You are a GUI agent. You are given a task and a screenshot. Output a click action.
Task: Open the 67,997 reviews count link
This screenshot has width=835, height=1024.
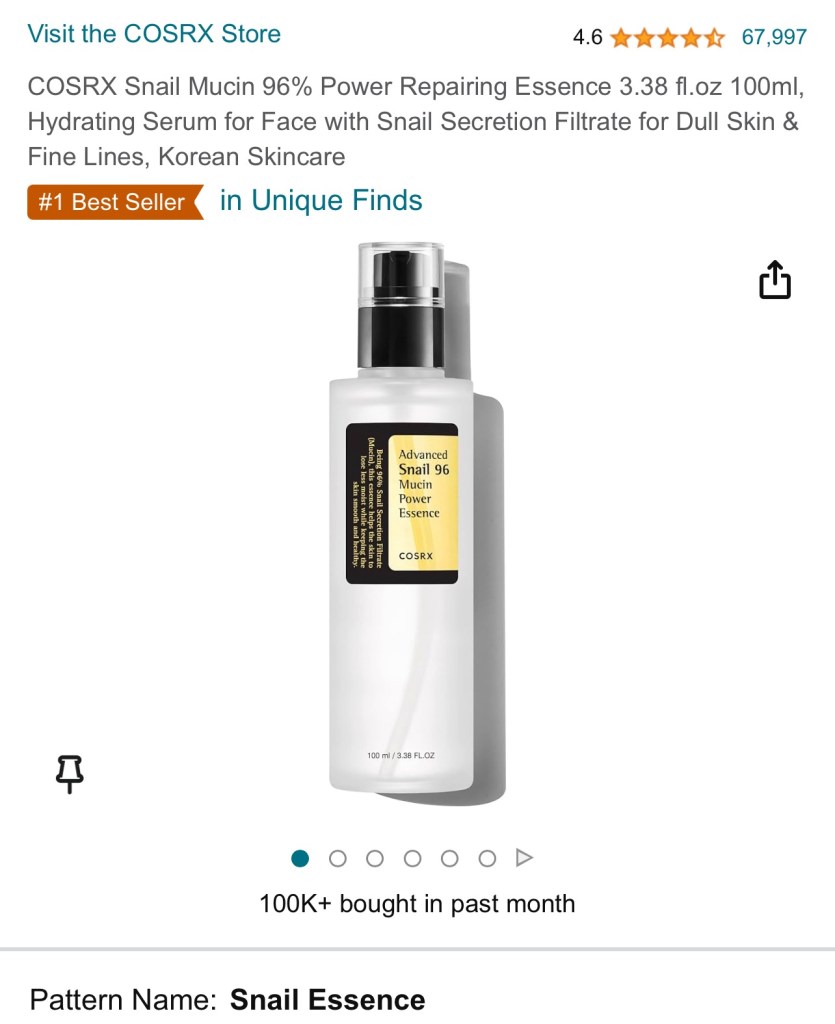[774, 37]
